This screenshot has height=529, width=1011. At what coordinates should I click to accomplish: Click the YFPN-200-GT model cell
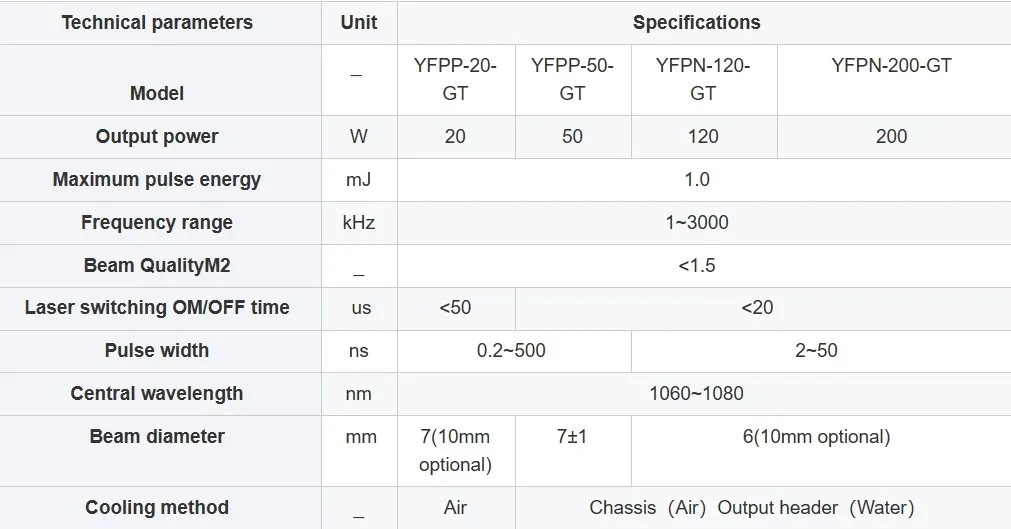pos(892,80)
